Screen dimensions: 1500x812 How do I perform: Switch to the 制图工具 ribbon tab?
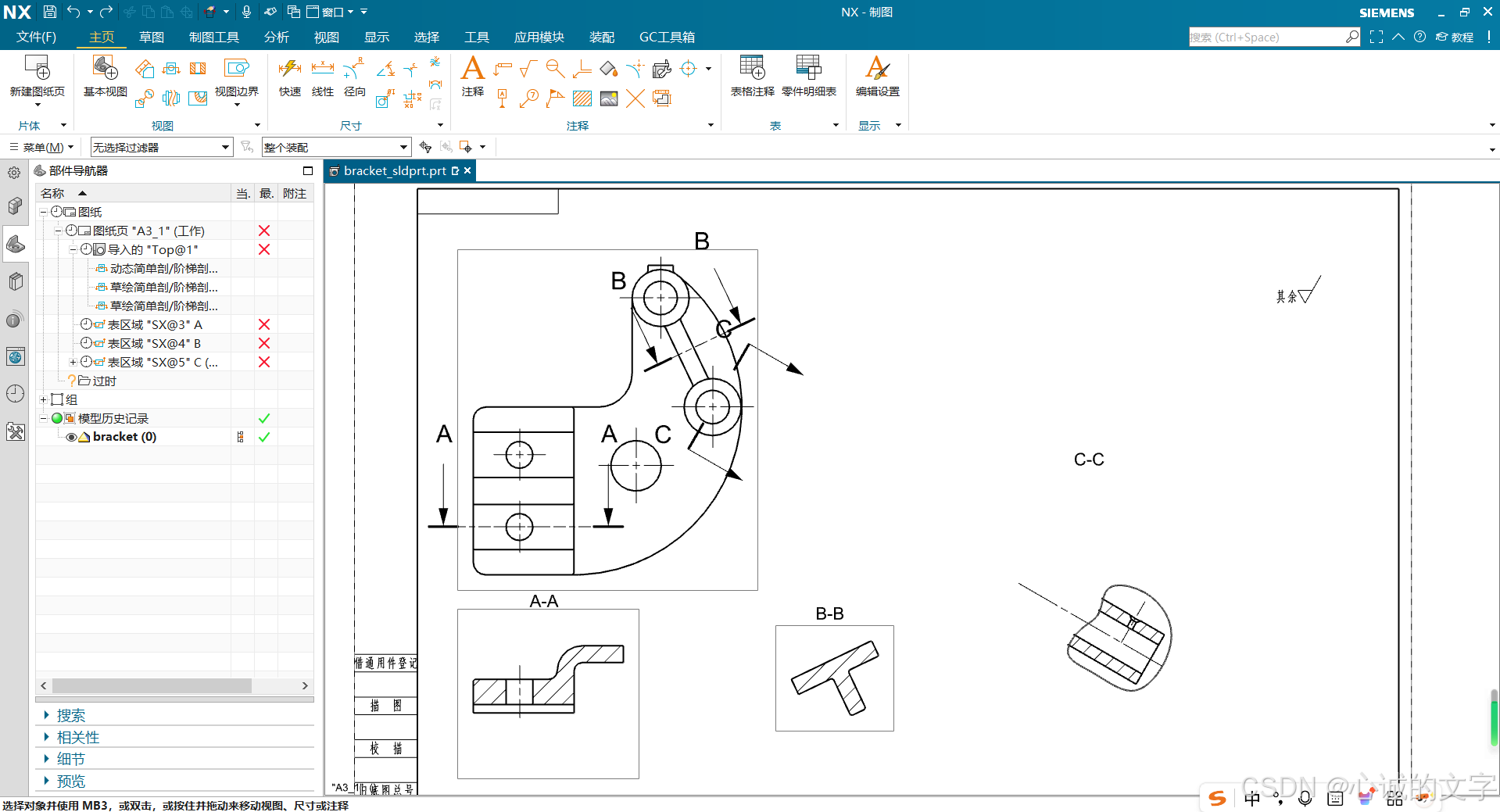pos(214,37)
